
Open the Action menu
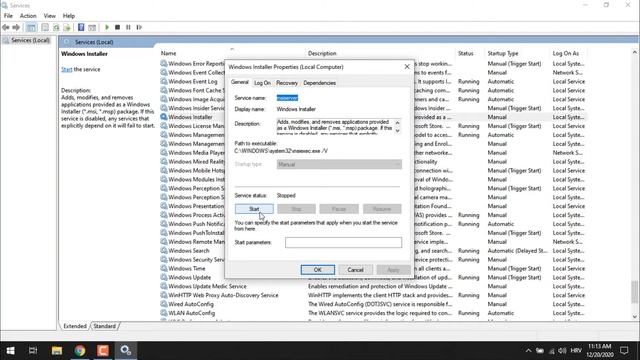point(28,16)
